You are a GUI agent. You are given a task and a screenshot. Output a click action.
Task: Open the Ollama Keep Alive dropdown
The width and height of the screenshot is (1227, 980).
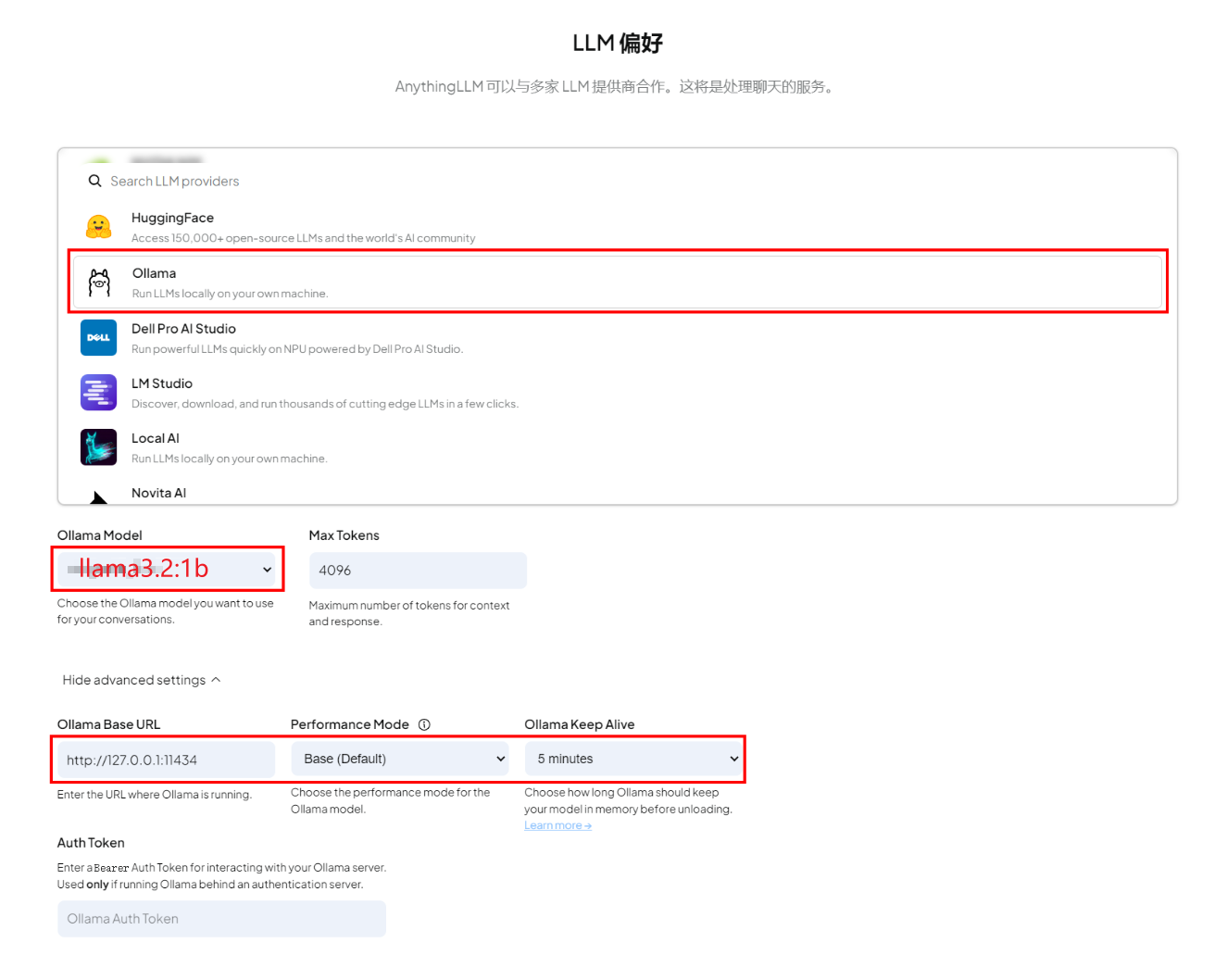(634, 759)
